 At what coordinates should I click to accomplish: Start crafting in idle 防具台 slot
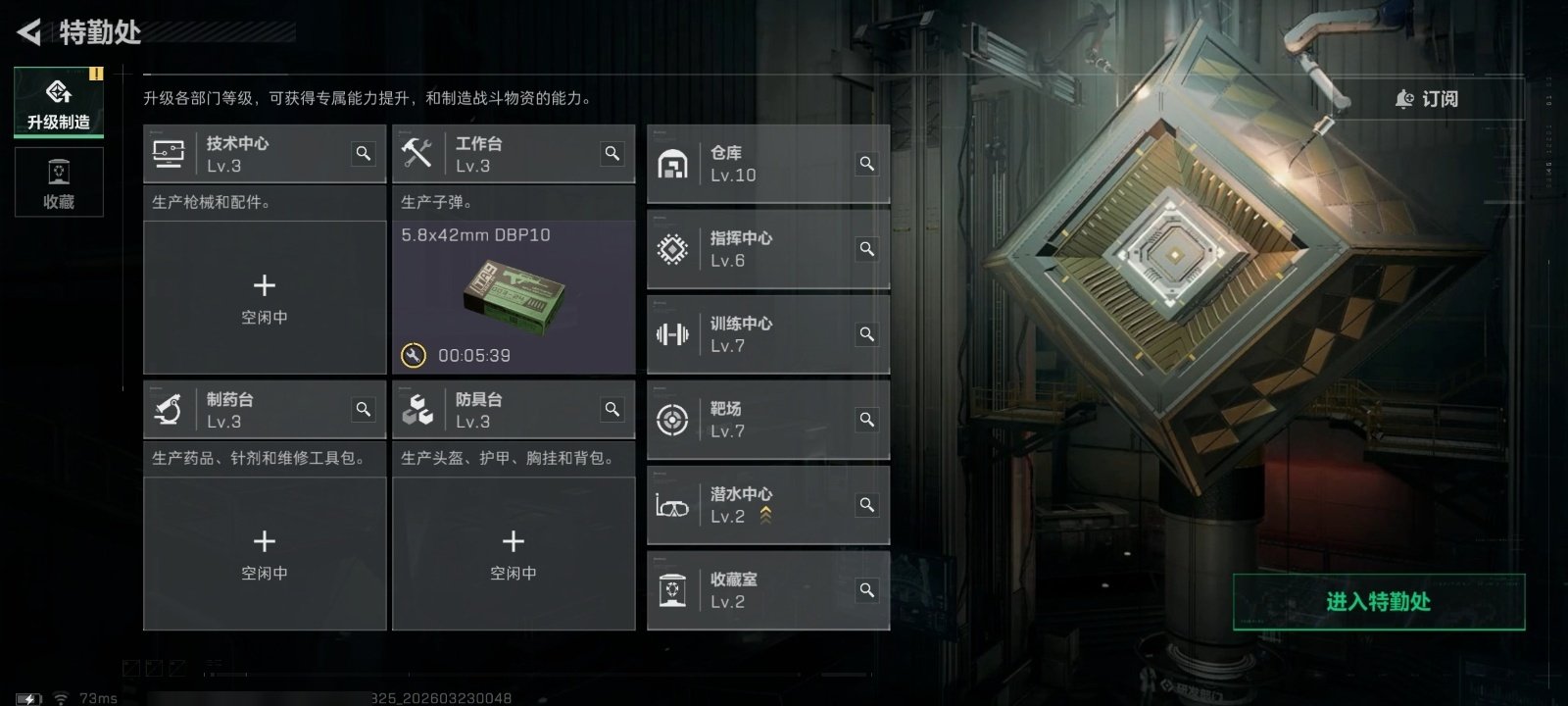514,553
